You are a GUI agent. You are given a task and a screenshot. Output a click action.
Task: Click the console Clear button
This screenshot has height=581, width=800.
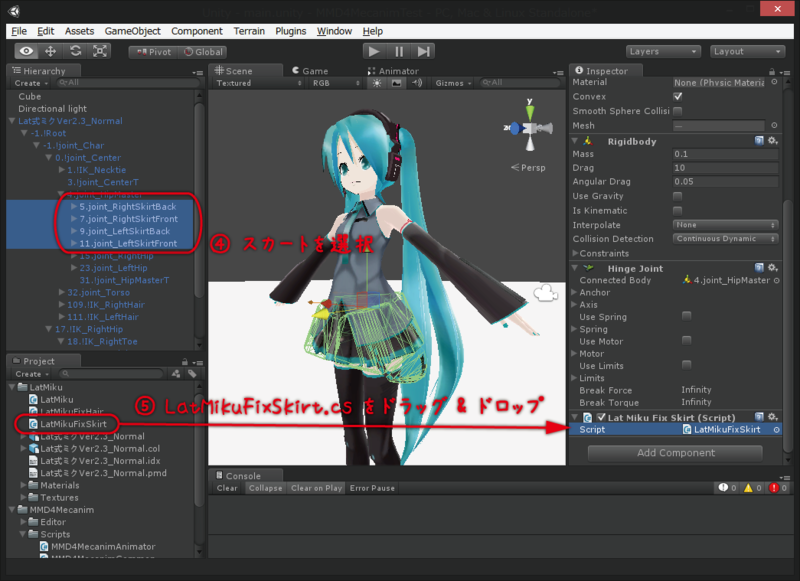point(227,488)
